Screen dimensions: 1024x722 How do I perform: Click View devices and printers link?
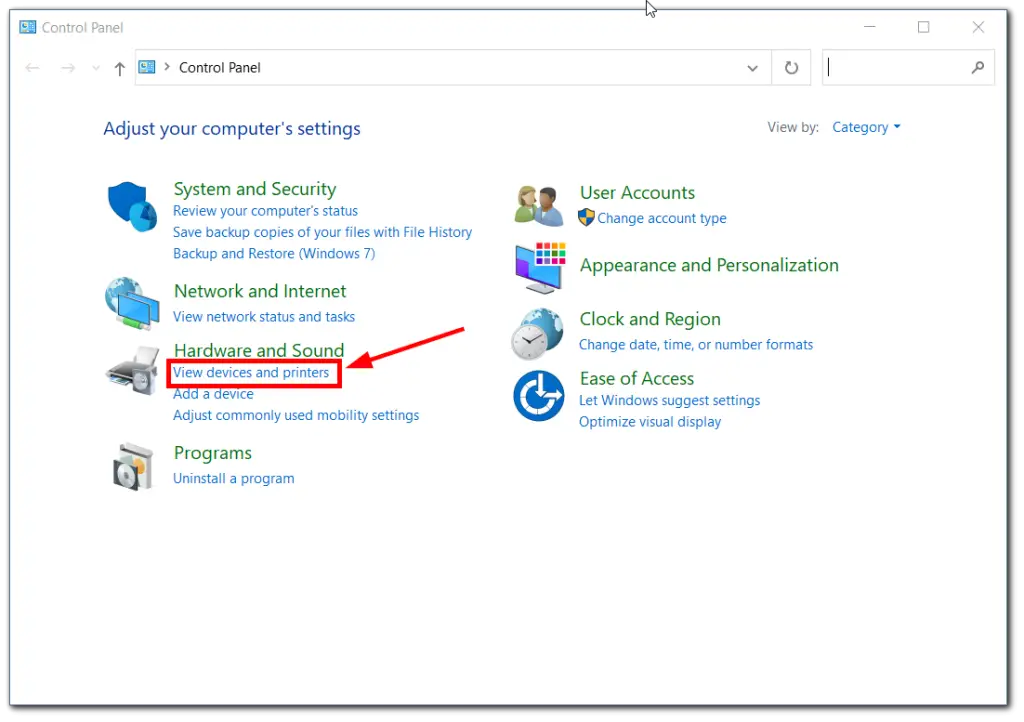[x=251, y=373]
